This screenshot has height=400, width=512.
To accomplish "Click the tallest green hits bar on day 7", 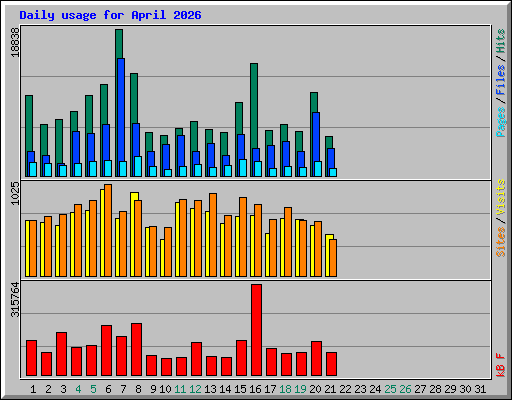I will 119,43.
